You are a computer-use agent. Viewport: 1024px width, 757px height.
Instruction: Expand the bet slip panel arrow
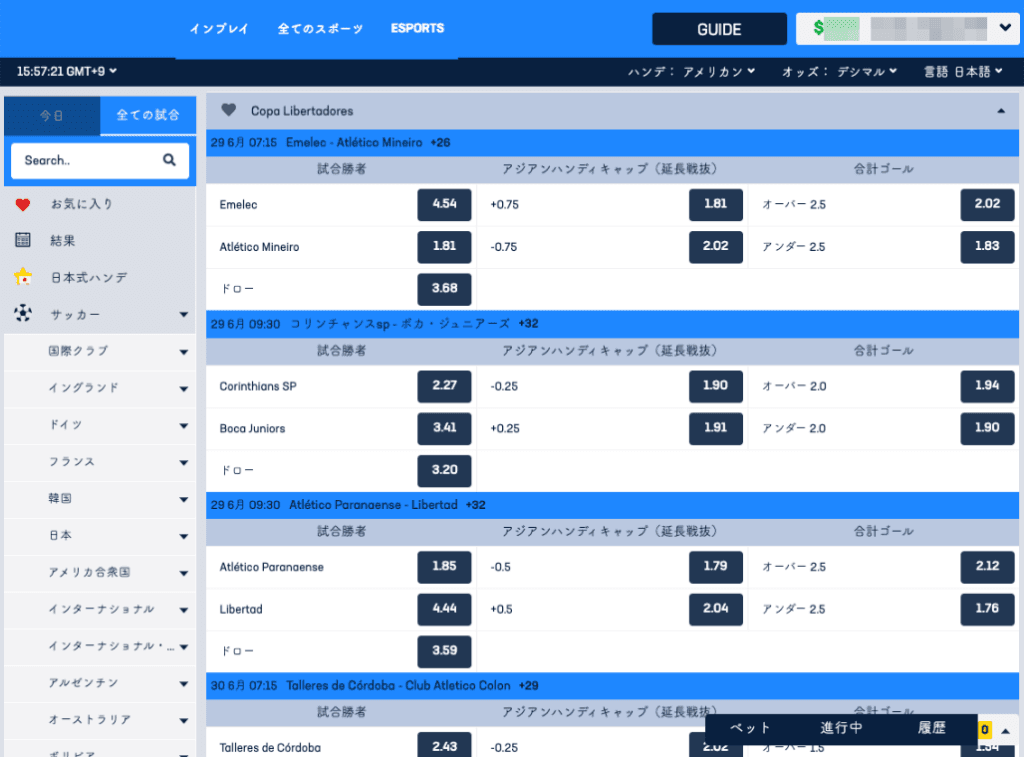(x=1006, y=731)
